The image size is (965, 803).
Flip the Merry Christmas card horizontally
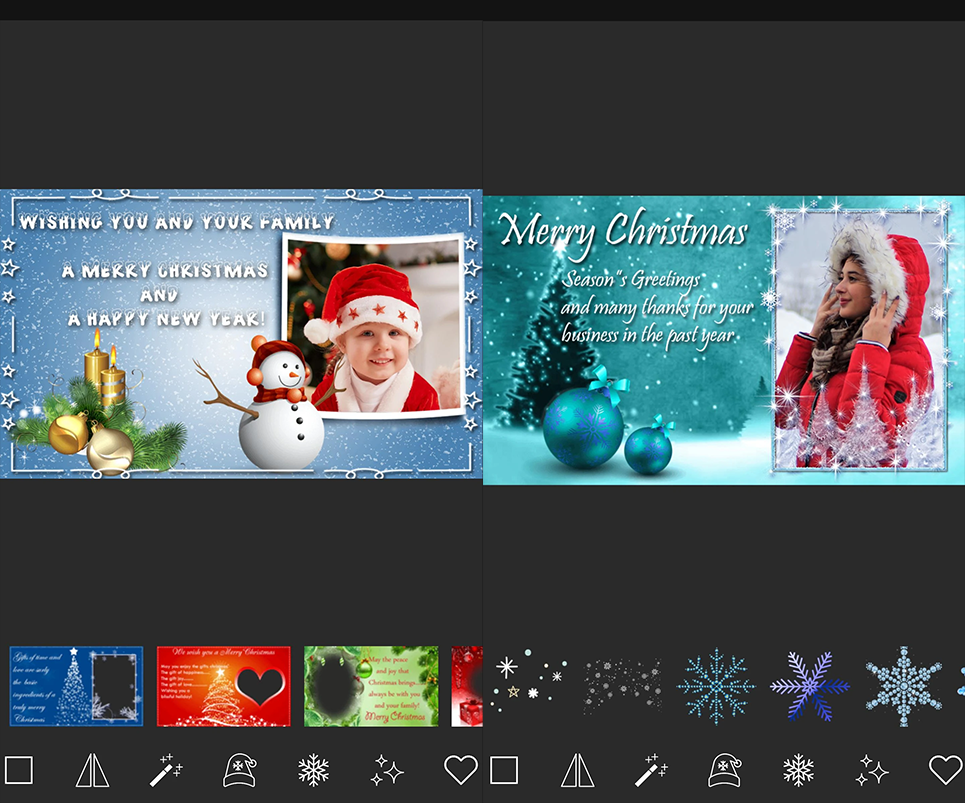pyautogui.click(x=578, y=769)
